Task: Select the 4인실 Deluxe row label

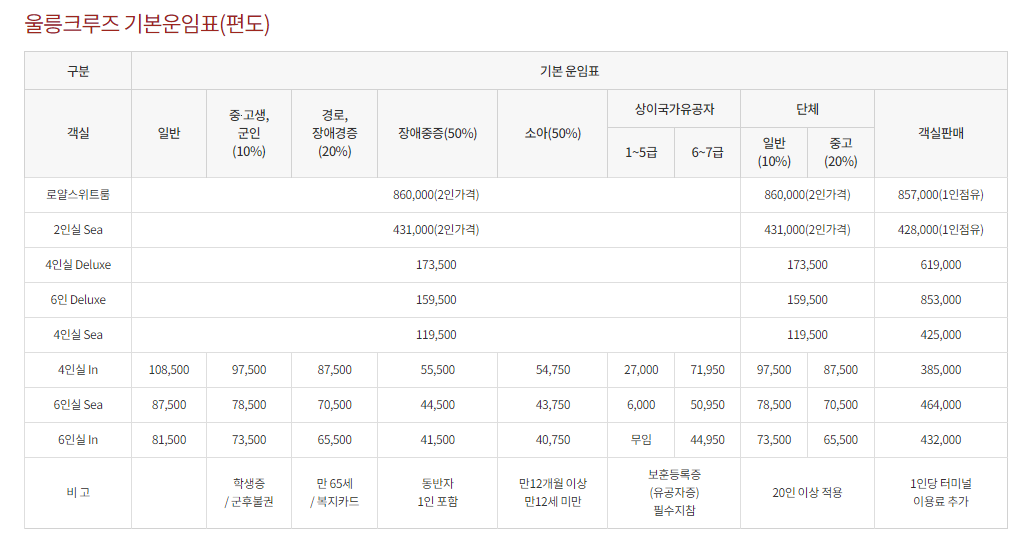Action: 78,265
